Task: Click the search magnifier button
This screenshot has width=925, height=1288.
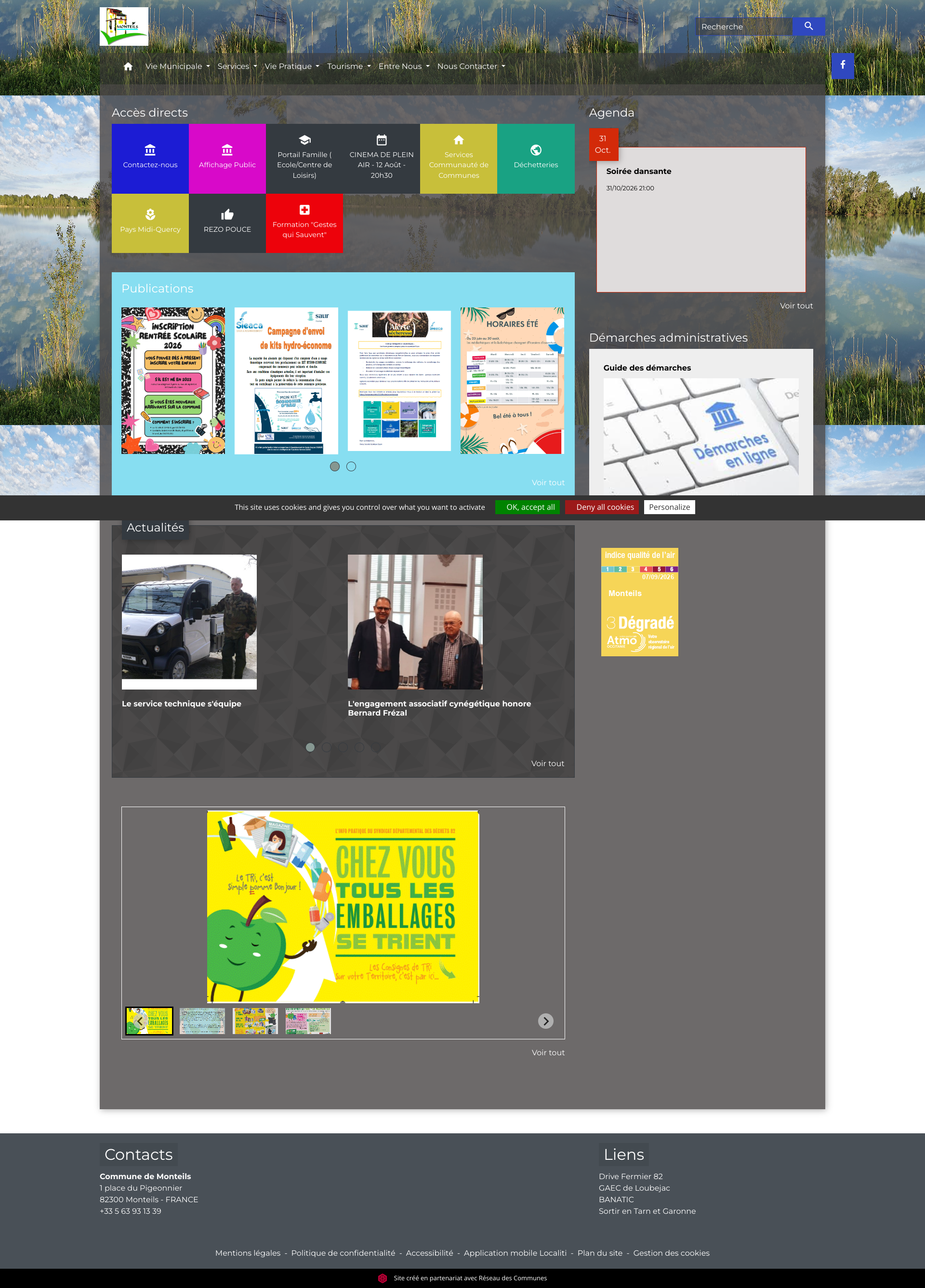Action: click(x=808, y=26)
